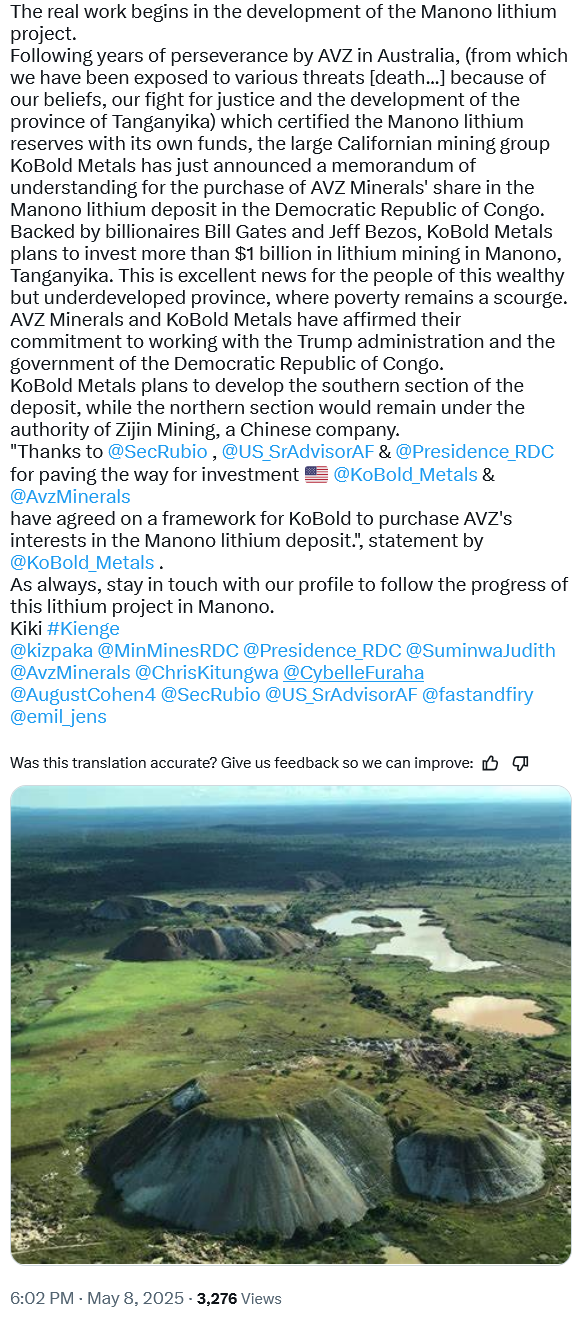
Task: Open @Presidence_RDC mention in the quote
Action: (475, 452)
